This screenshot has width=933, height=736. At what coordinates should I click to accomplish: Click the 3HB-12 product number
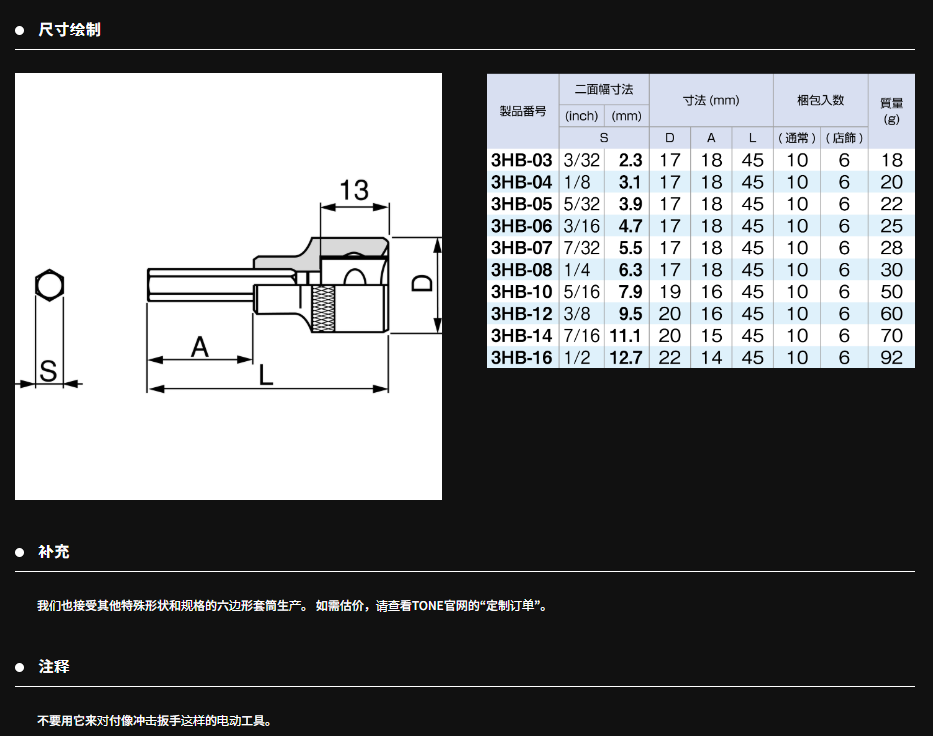point(522,314)
